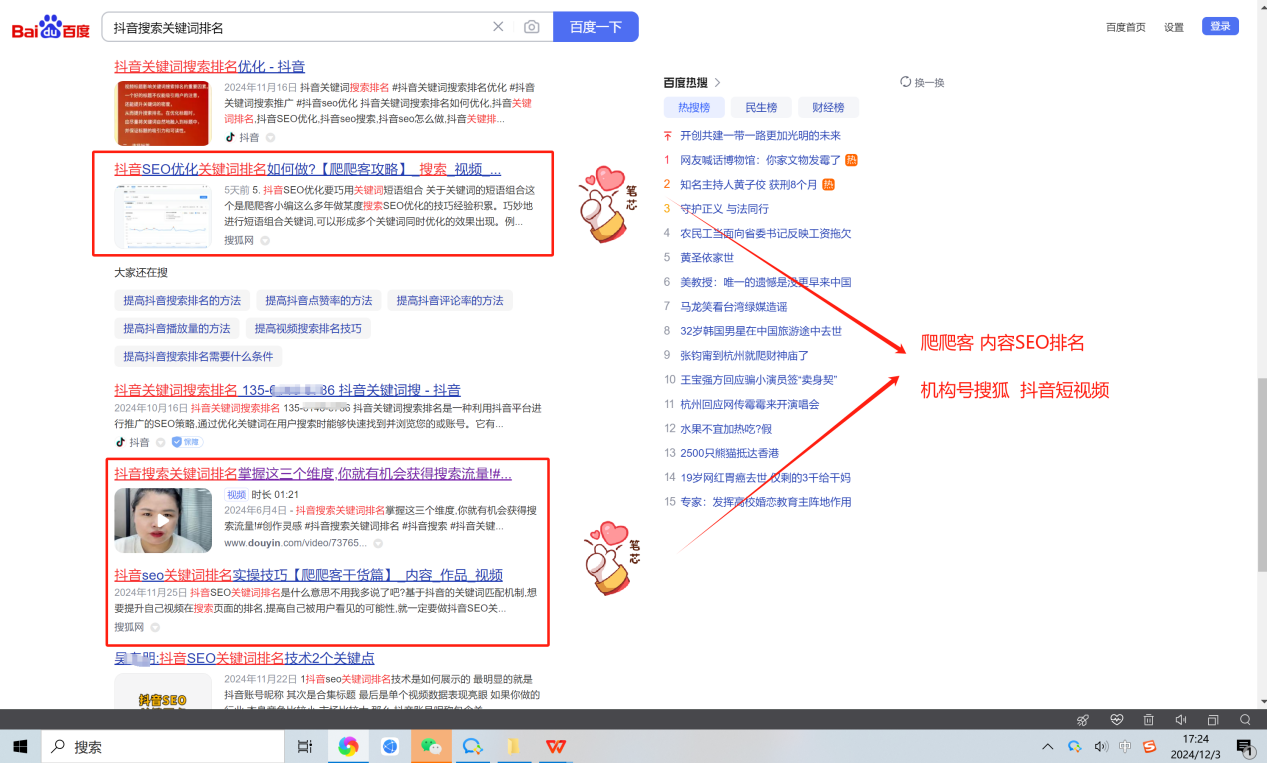Open the yellow file icon on the taskbar
Viewport: 1267px width, 763px height.
(x=513, y=746)
